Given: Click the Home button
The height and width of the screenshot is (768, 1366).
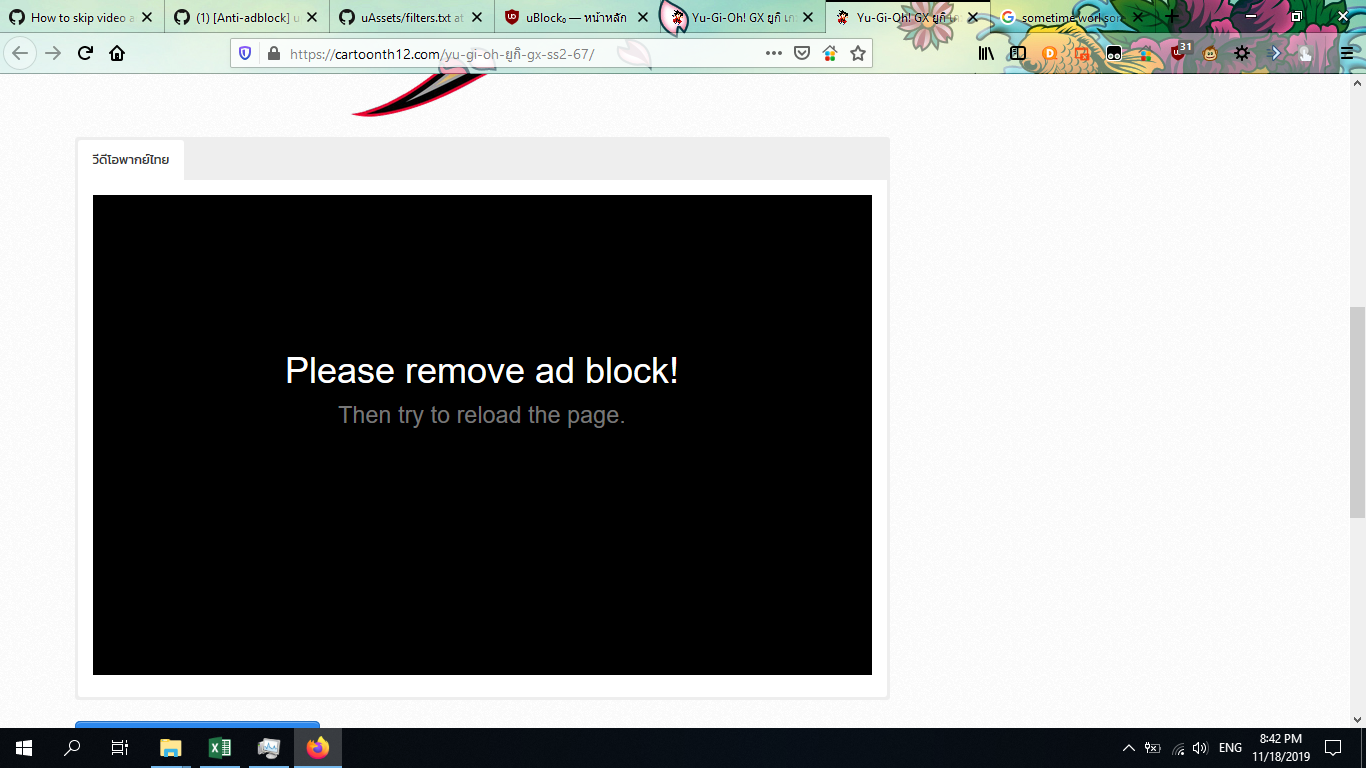Looking at the screenshot, I should coord(118,54).
